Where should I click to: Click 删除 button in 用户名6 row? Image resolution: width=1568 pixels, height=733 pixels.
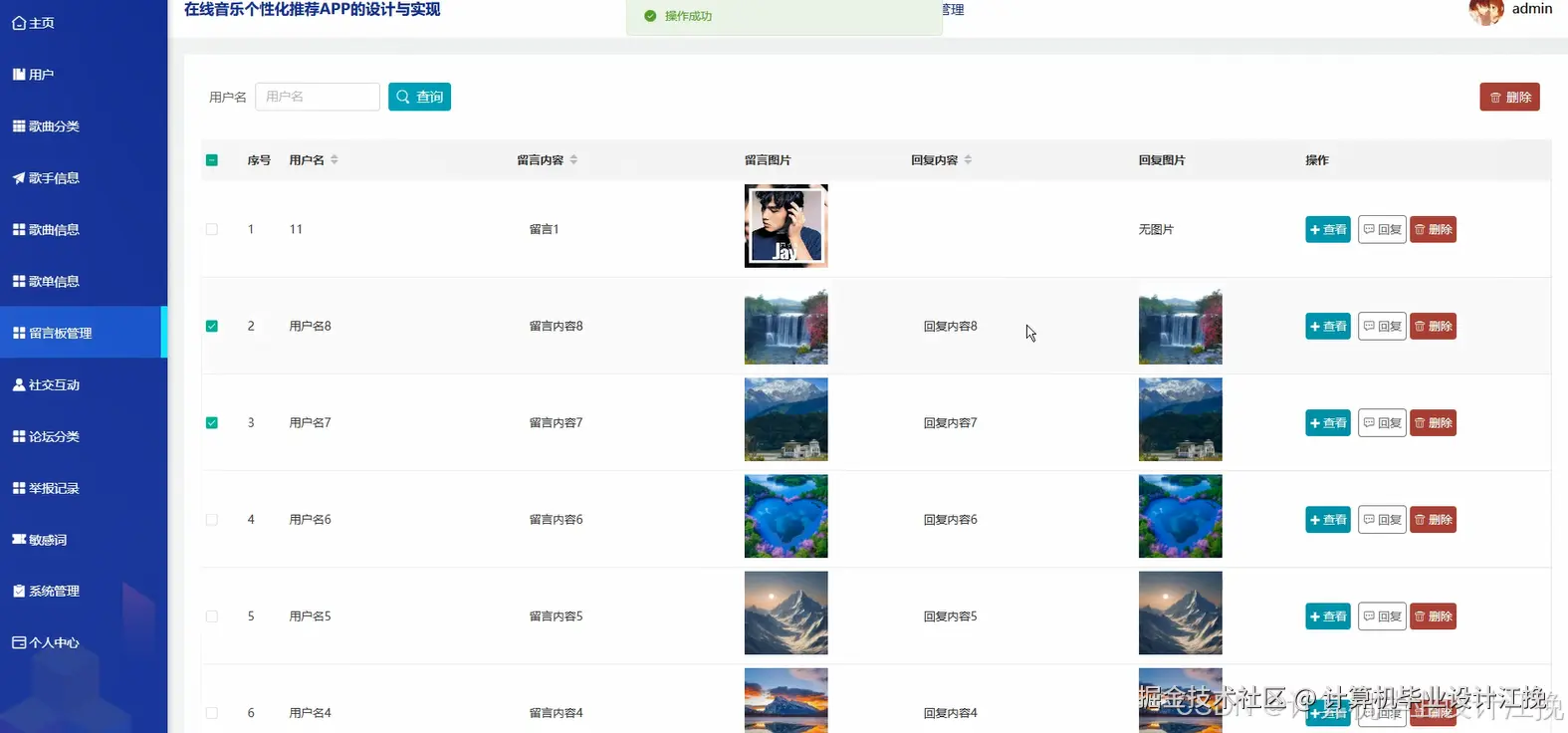(1434, 519)
